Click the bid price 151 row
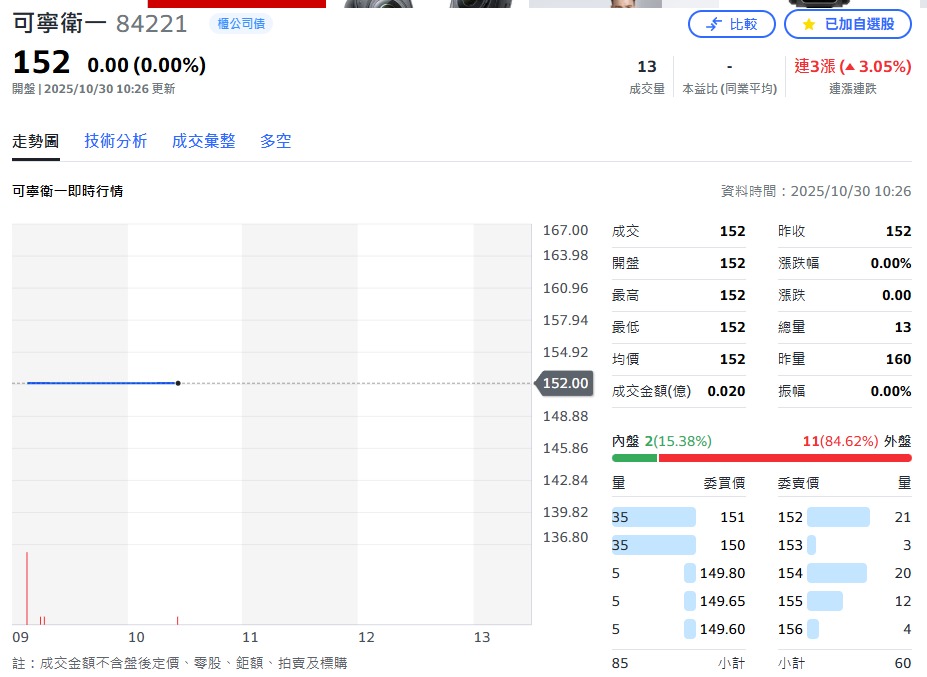 pyautogui.click(x=678, y=517)
